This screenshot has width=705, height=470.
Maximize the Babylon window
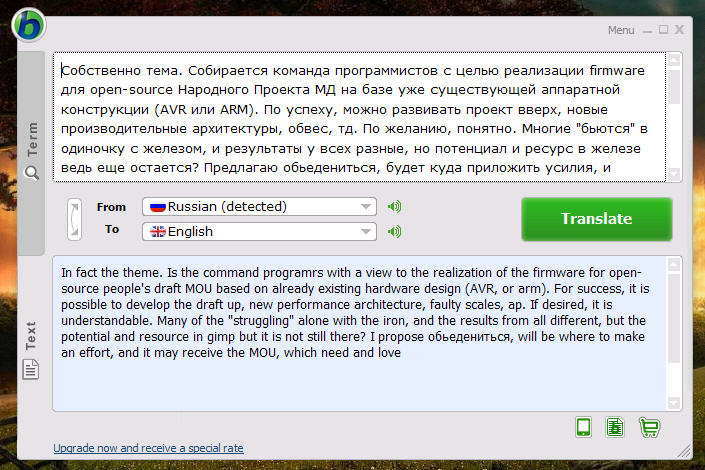click(x=663, y=30)
